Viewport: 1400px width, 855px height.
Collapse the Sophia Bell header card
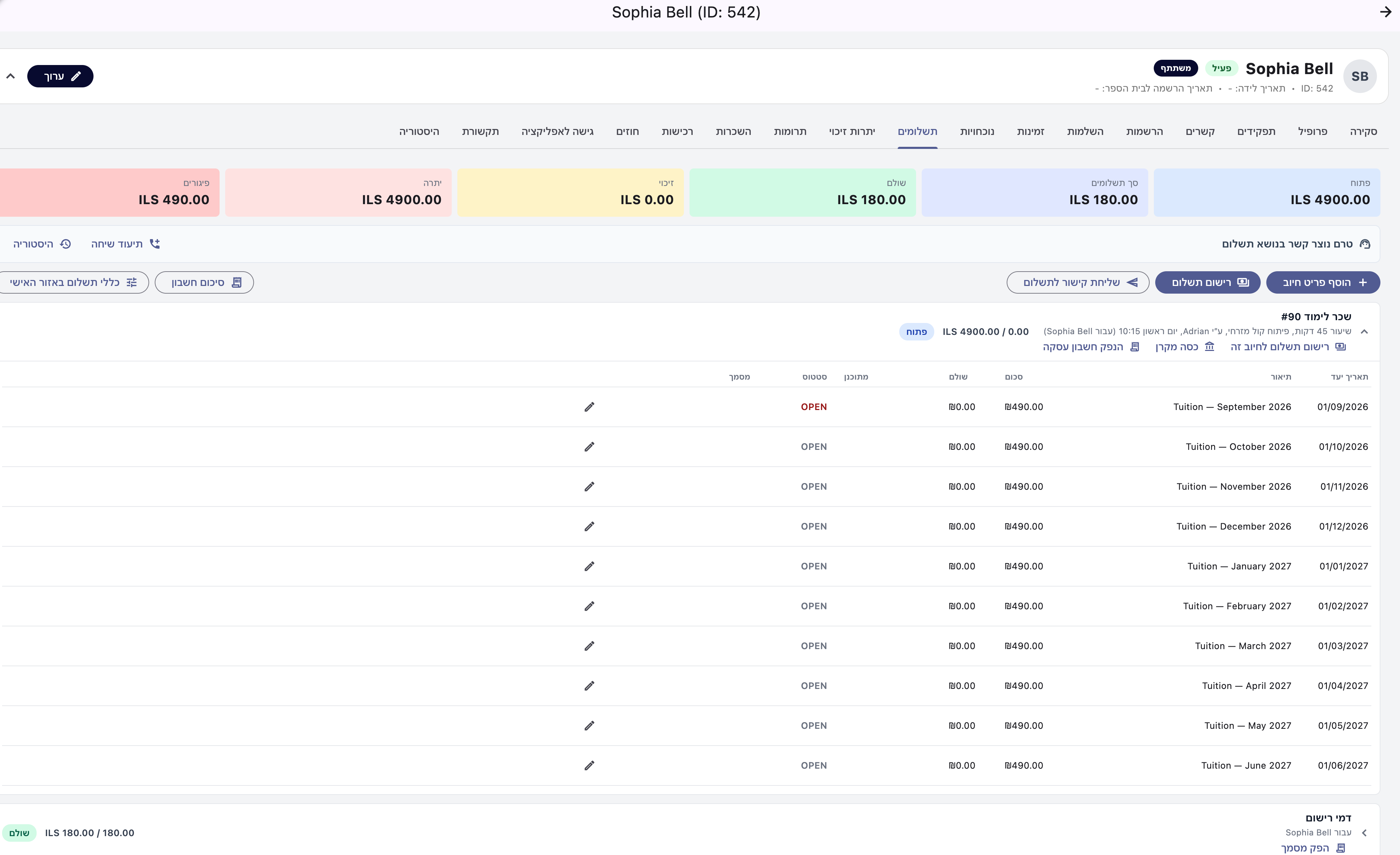click(10, 76)
